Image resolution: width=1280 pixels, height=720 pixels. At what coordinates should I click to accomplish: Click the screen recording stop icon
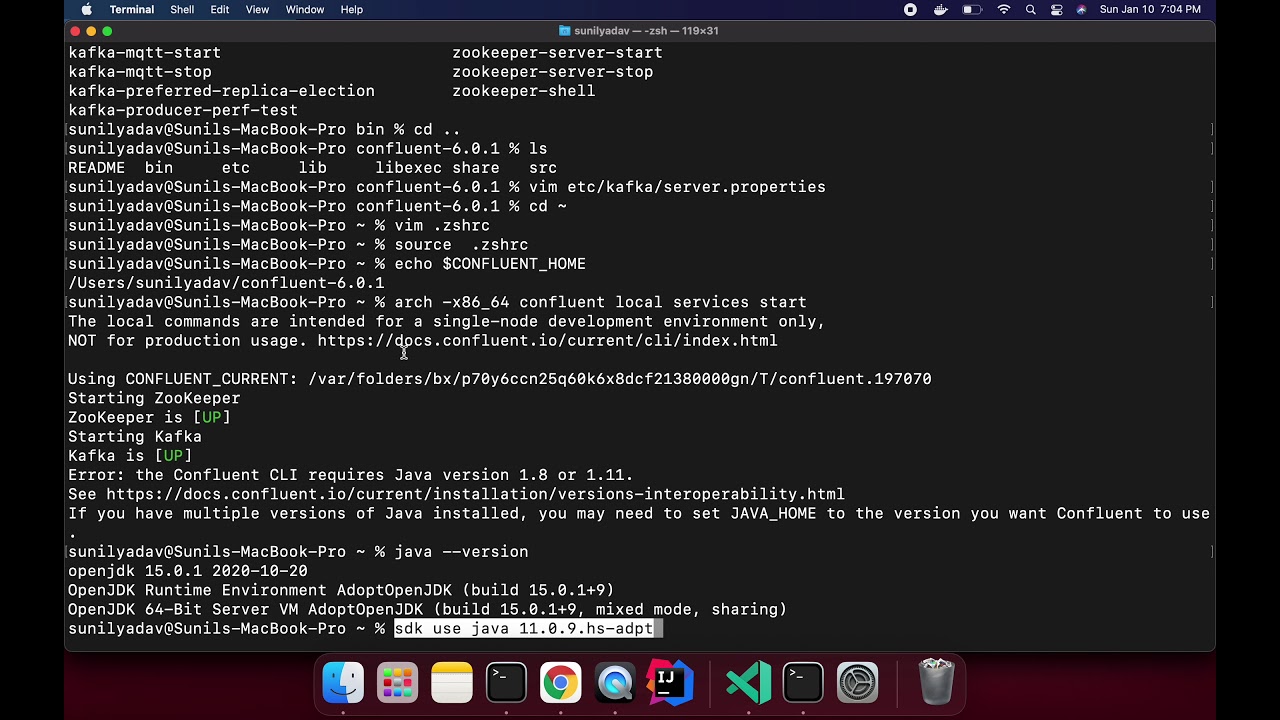click(x=910, y=10)
